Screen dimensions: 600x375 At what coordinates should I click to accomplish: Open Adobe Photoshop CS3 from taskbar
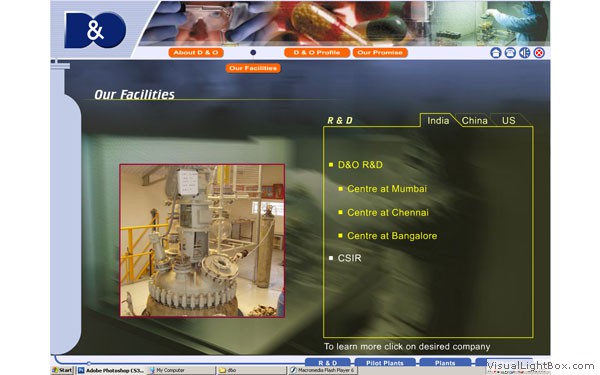111,370
